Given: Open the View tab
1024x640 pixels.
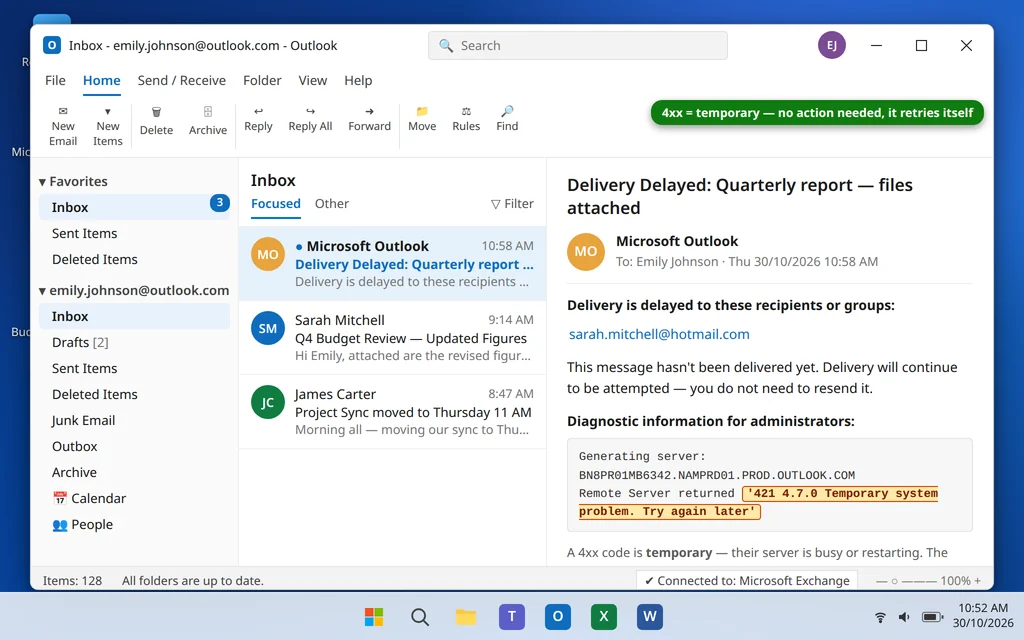Looking at the screenshot, I should pyautogui.click(x=312, y=80).
